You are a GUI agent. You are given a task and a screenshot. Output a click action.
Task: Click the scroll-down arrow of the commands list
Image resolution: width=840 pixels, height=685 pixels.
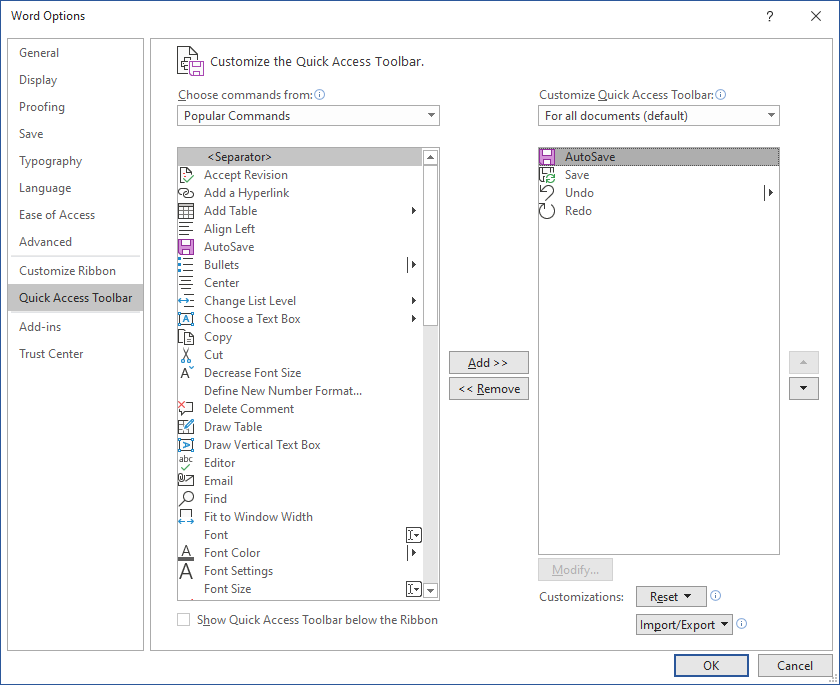pyautogui.click(x=430, y=591)
